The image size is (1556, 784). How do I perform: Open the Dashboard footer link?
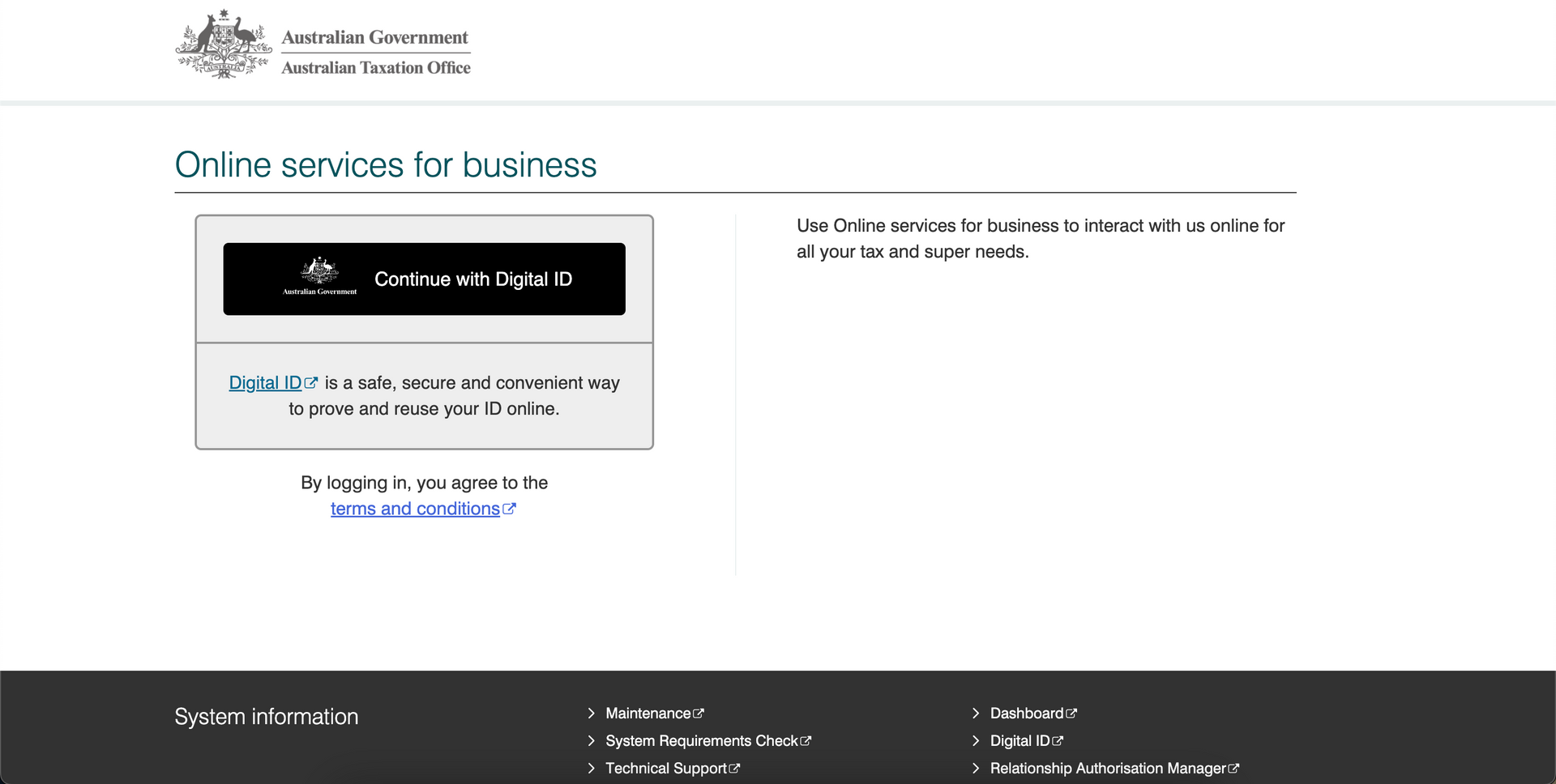click(x=1026, y=714)
